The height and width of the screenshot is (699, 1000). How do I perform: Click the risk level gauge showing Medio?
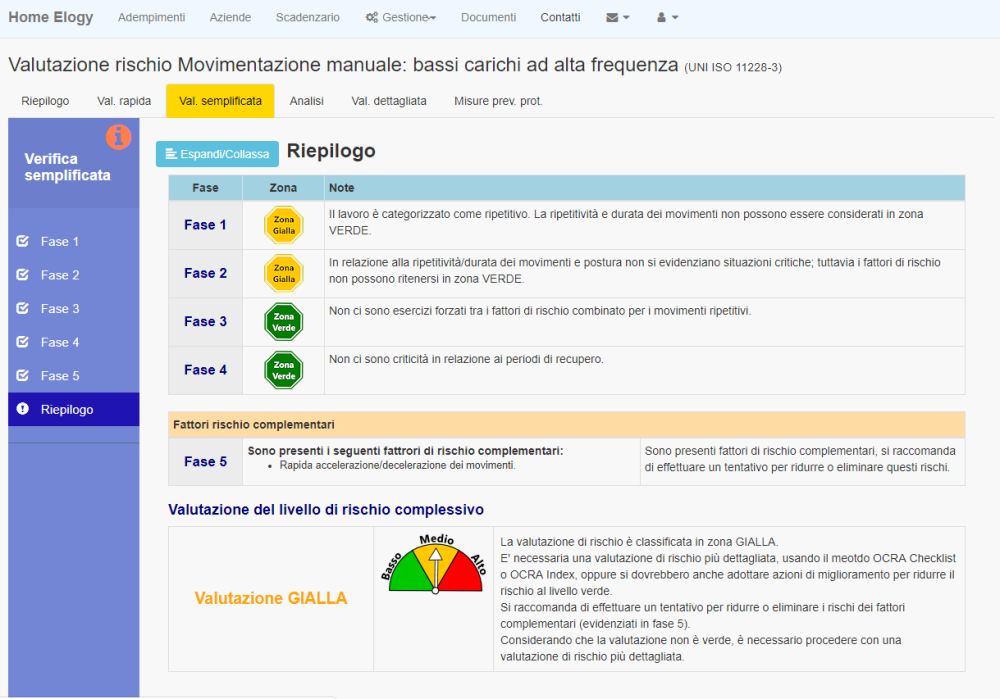434,564
